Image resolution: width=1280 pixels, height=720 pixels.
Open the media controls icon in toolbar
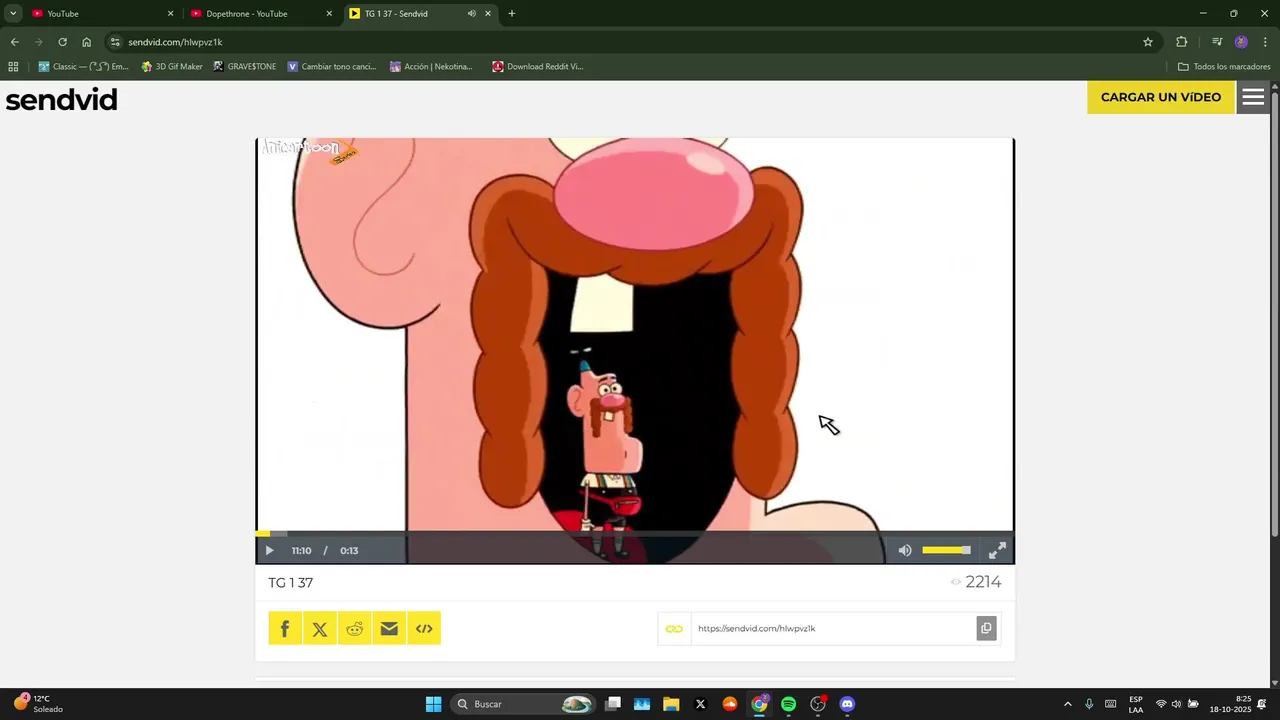point(1217,42)
